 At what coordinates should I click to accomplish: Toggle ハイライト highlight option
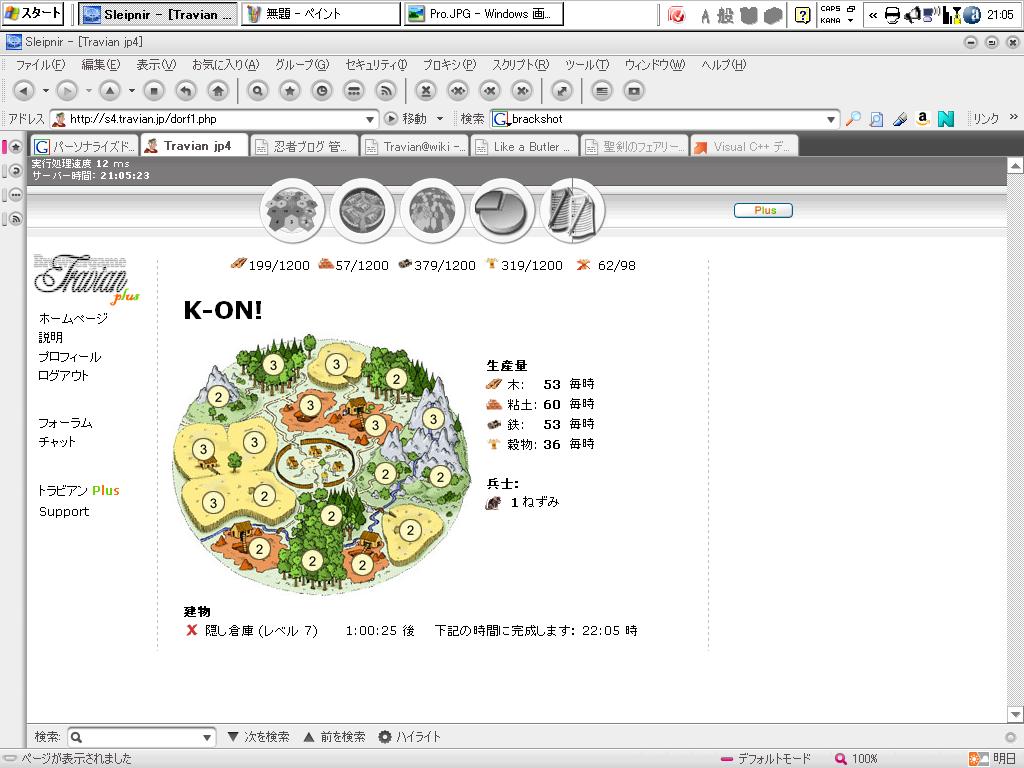(x=409, y=737)
